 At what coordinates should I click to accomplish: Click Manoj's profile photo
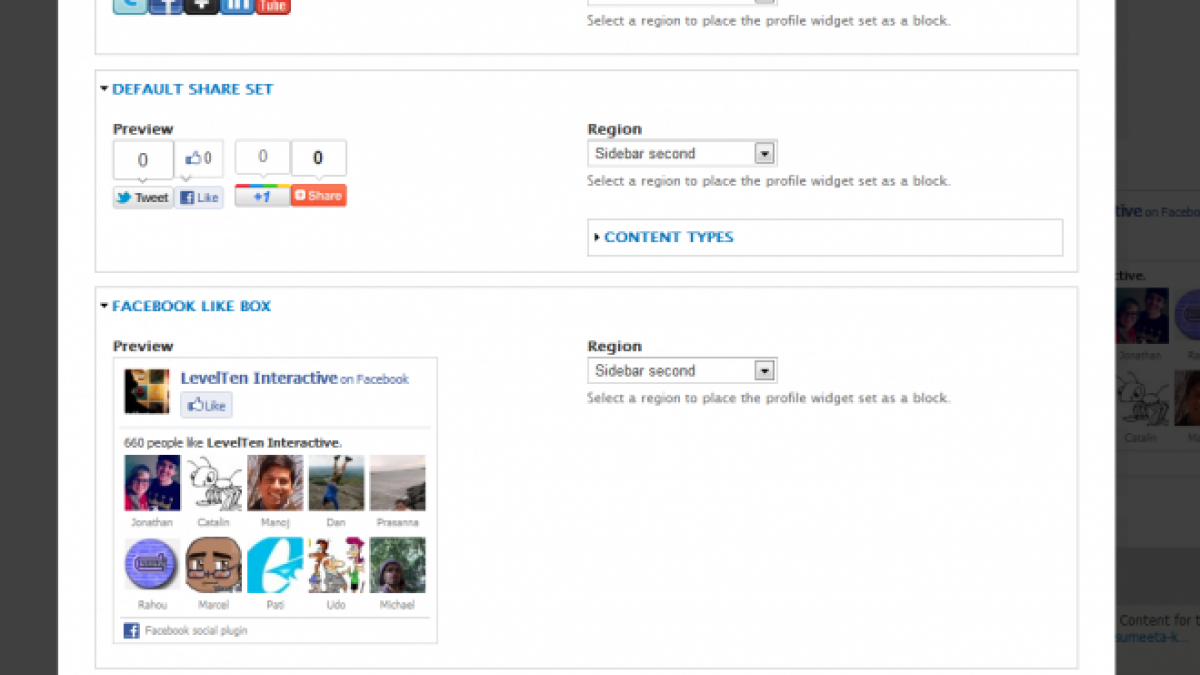275,483
